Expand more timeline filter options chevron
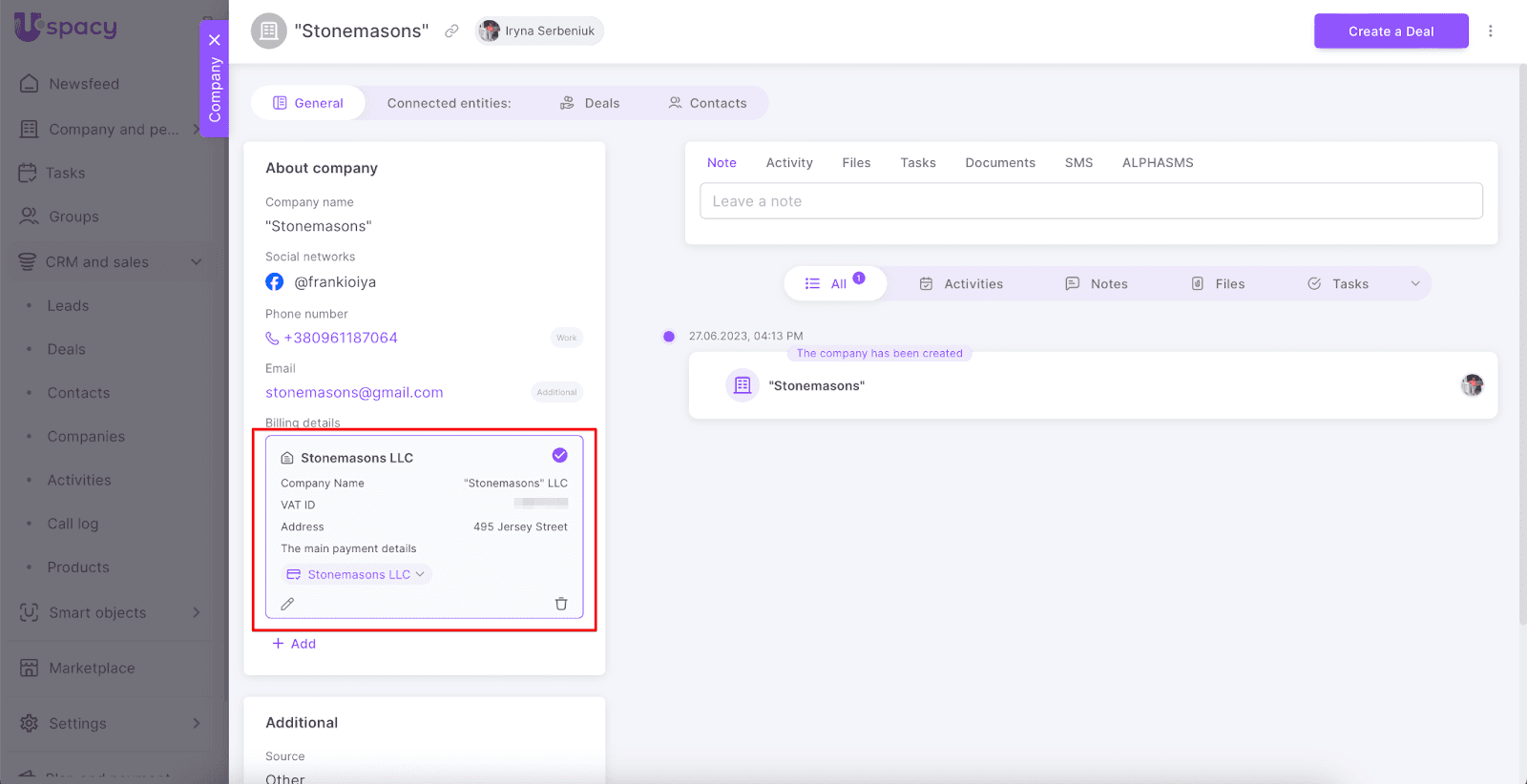The image size is (1527, 784). tap(1415, 284)
